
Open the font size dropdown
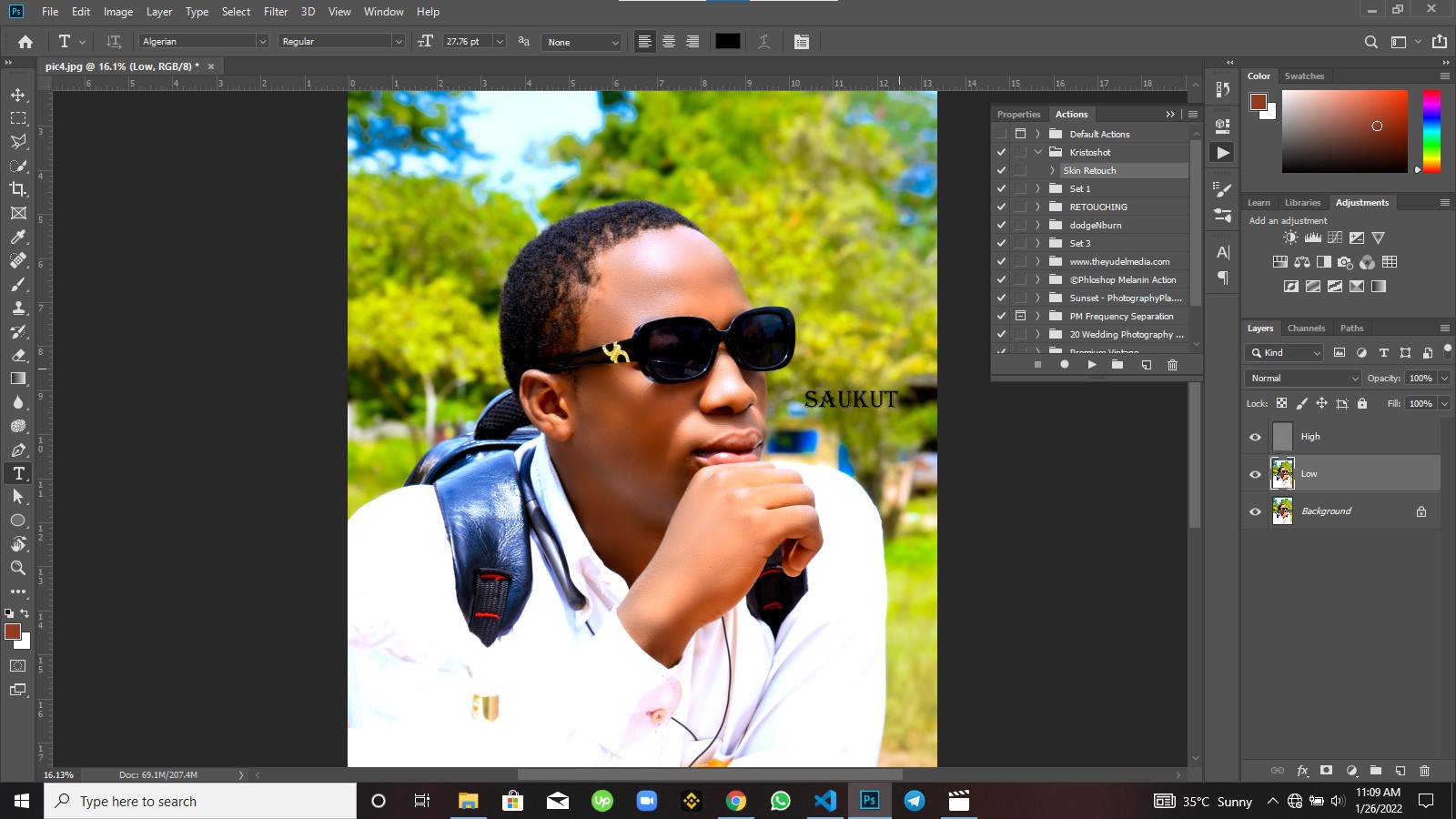(500, 42)
